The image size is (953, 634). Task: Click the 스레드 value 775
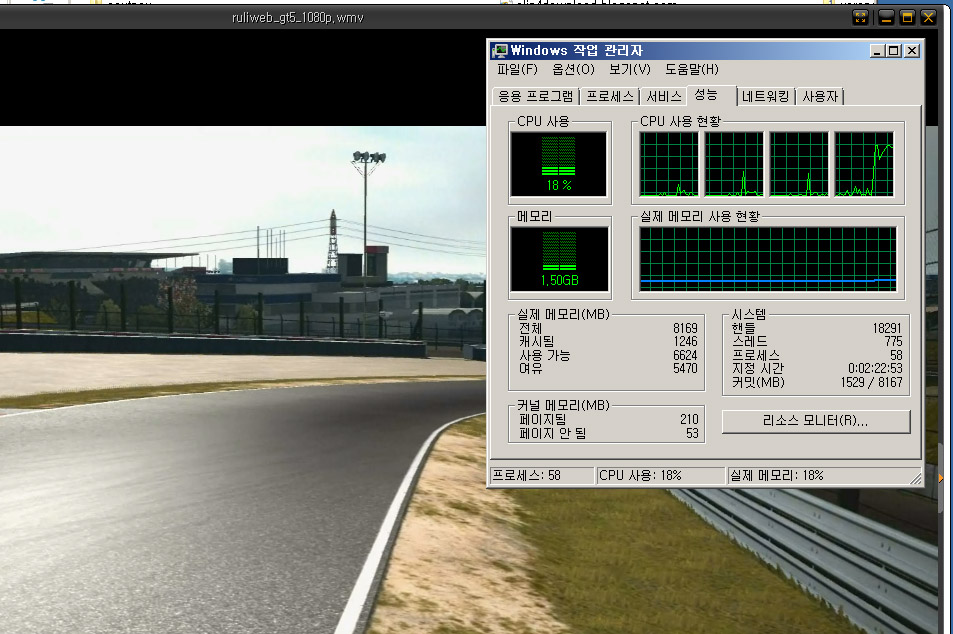(893, 342)
